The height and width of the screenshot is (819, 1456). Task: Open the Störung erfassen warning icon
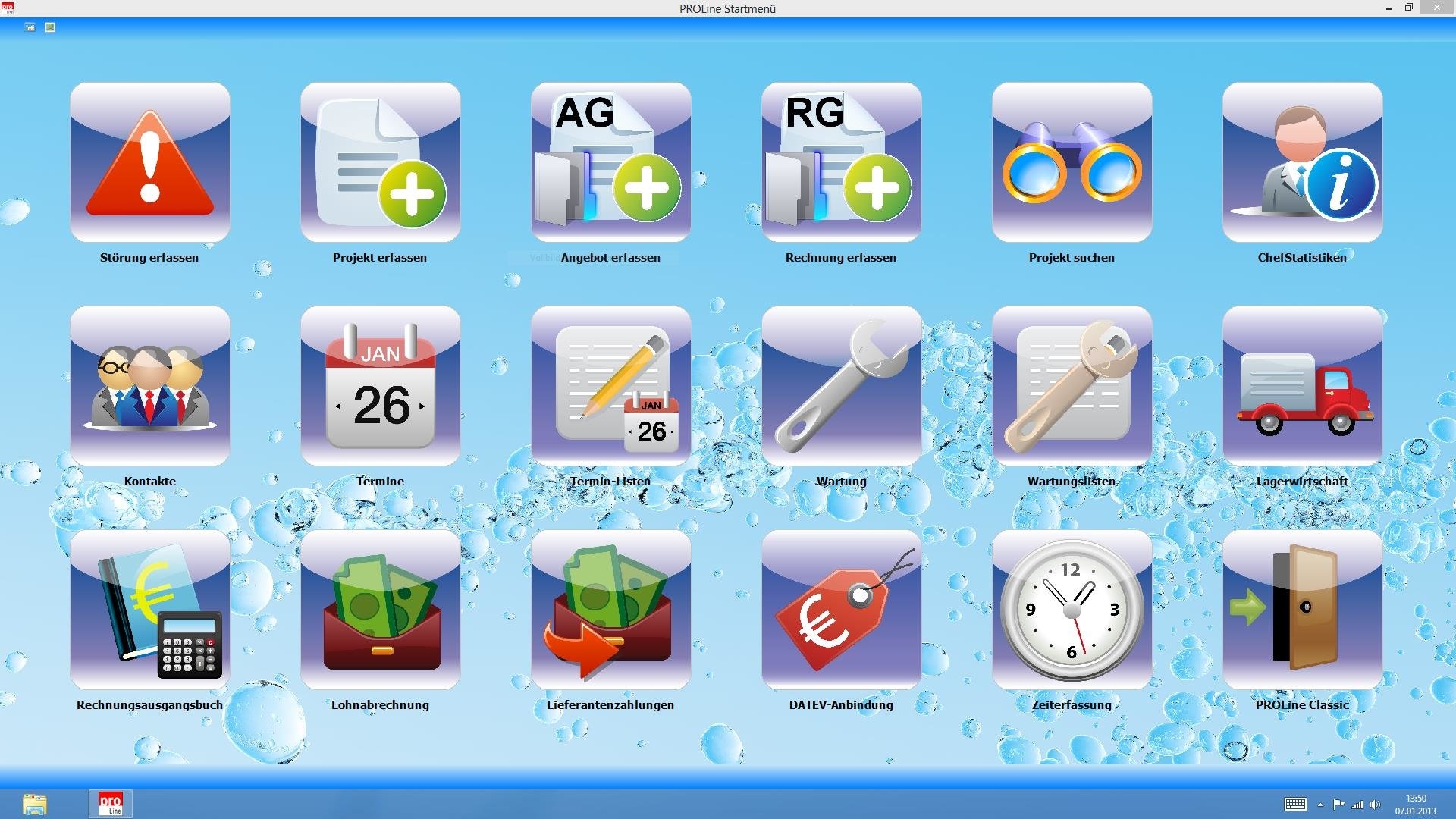150,162
